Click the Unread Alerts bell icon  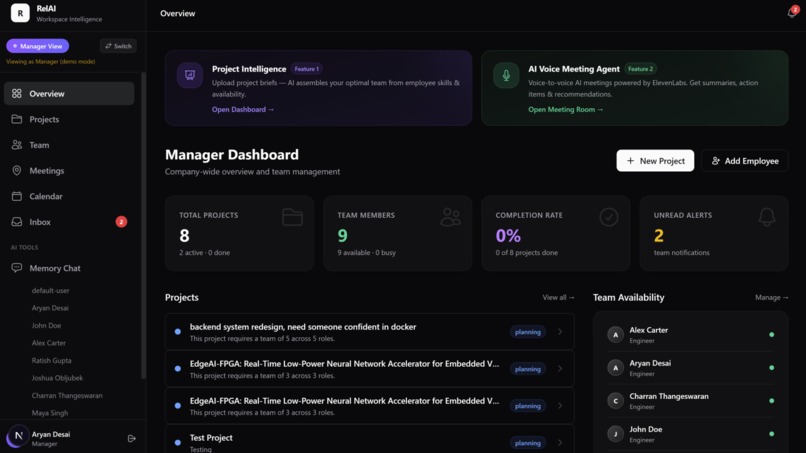pyautogui.click(x=767, y=217)
